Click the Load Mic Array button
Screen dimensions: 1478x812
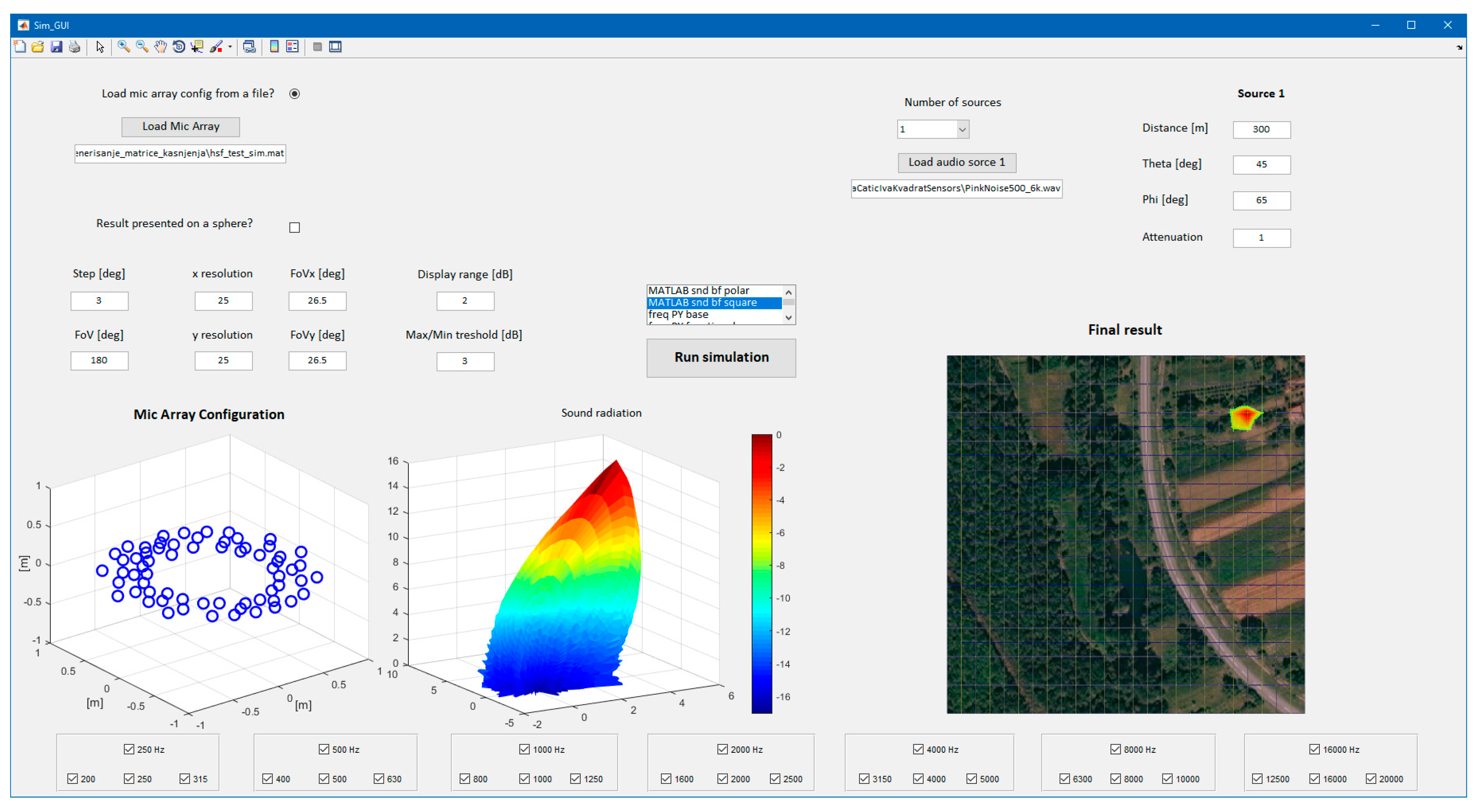click(x=180, y=126)
